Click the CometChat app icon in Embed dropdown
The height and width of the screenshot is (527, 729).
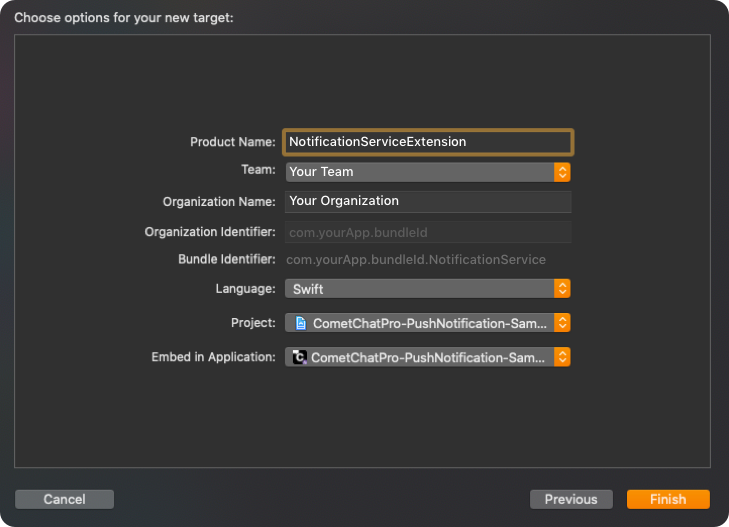click(x=299, y=357)
